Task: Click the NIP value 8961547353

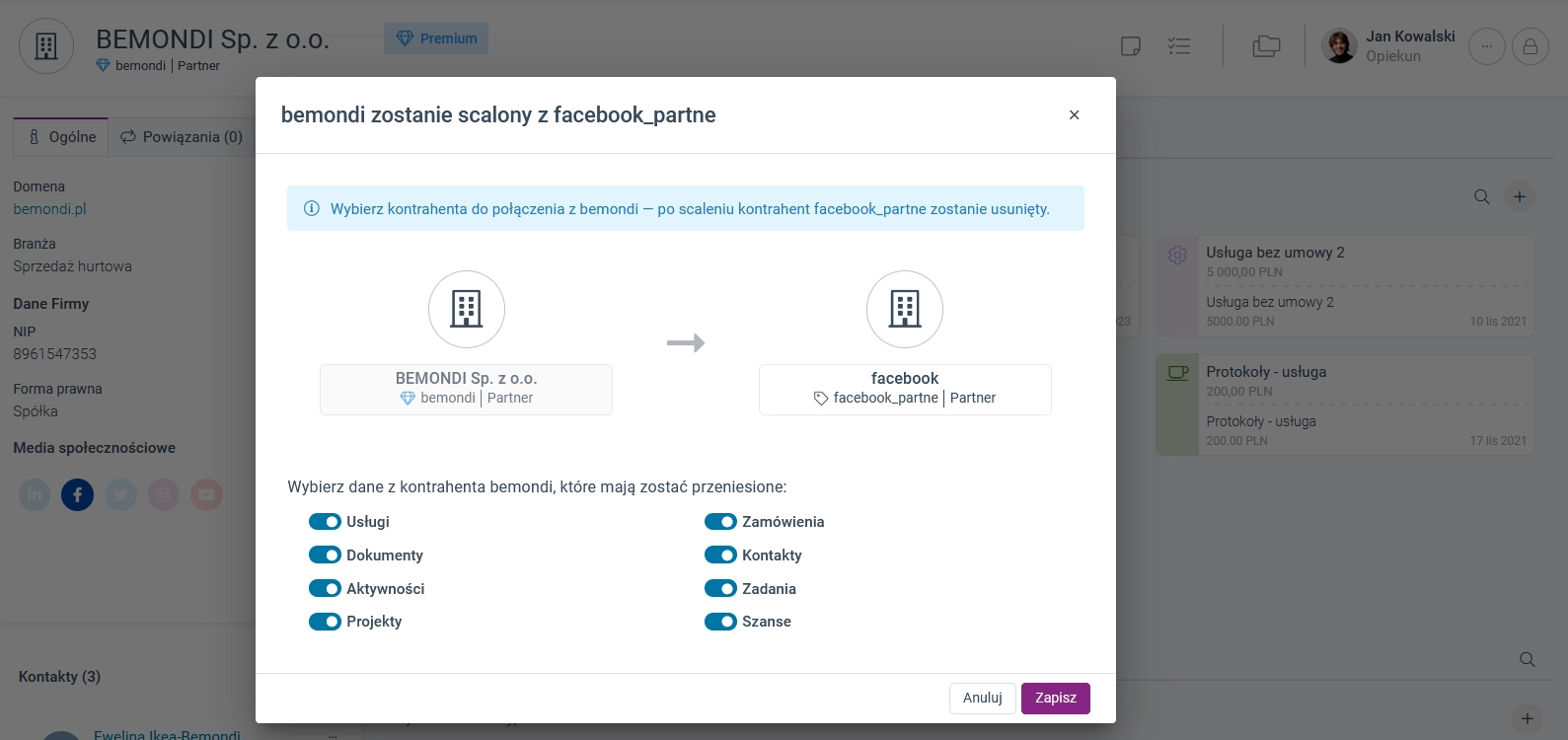Action: pos(54,354)
